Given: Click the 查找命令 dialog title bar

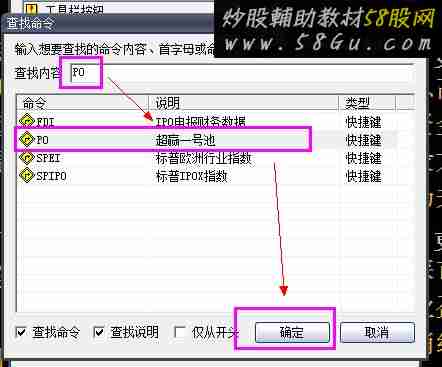Looking at the screenshot, I should click(110, 24).
